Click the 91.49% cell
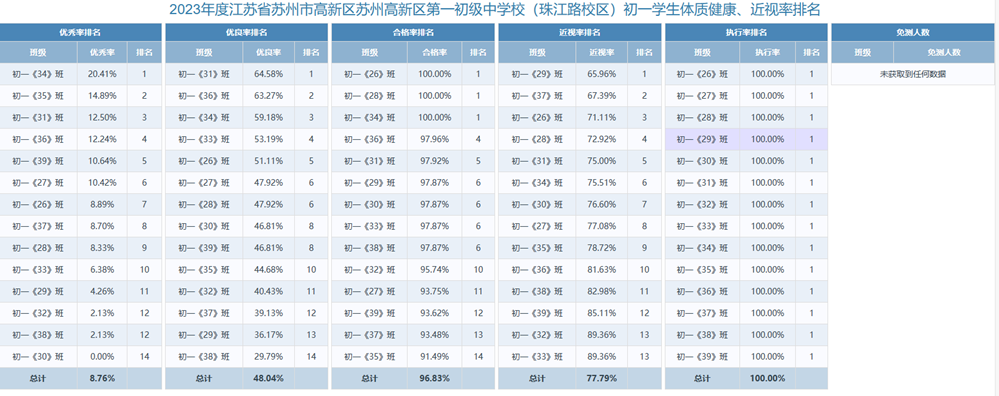Screen dimensions: 999x396 coord(435,356)
